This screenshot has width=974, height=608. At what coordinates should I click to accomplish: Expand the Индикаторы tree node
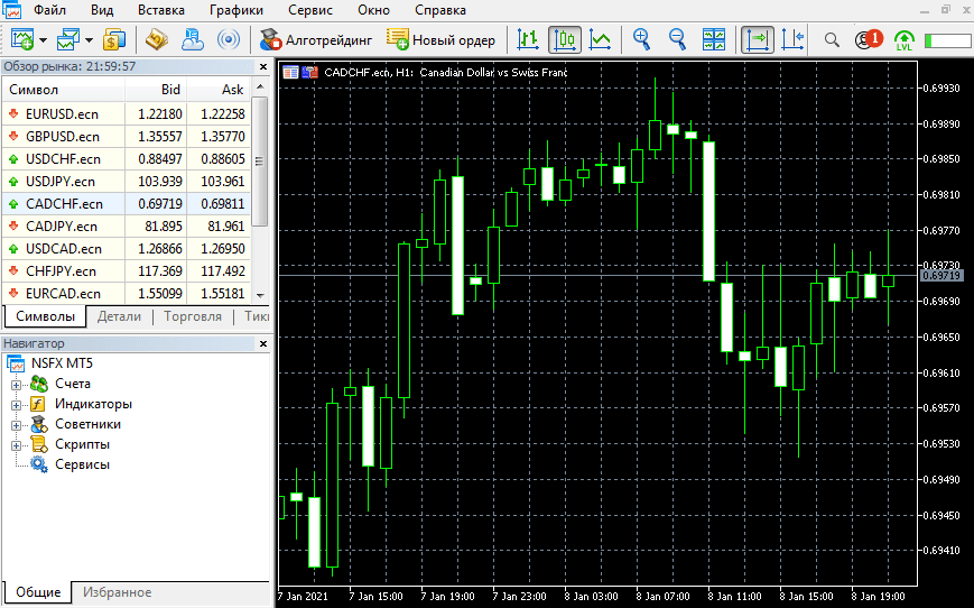[16, 405]
